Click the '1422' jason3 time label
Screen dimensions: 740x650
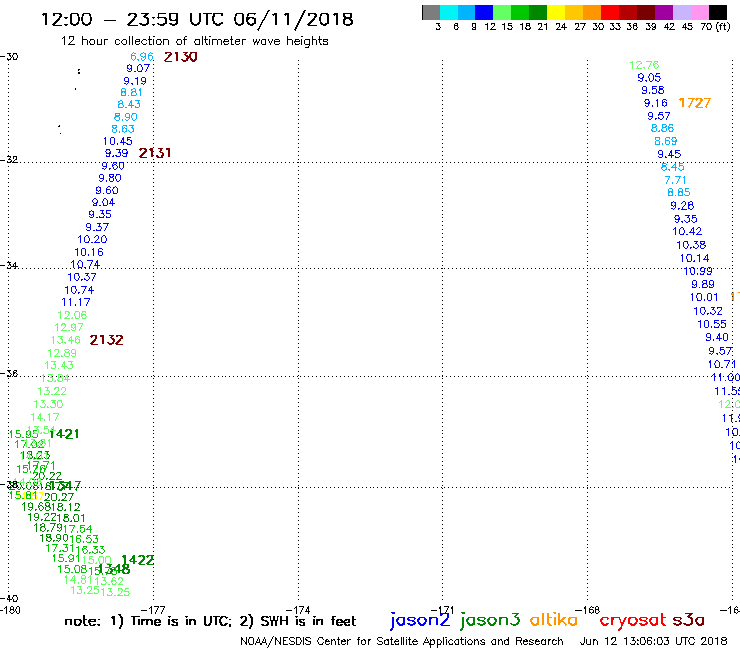pyautogui.click(x=138, y=560)
